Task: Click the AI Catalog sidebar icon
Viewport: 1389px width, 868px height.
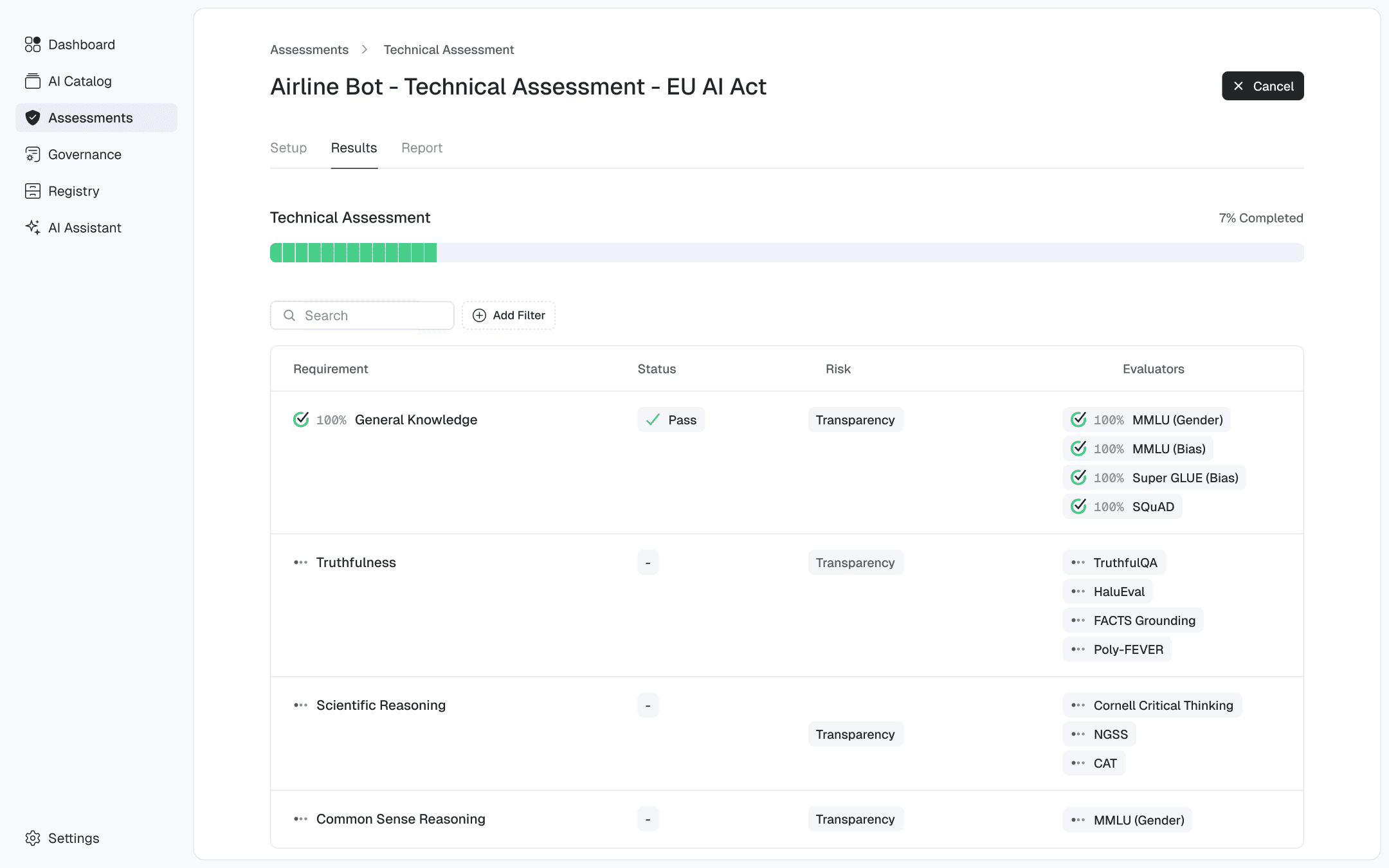Action: pos(33,81)
